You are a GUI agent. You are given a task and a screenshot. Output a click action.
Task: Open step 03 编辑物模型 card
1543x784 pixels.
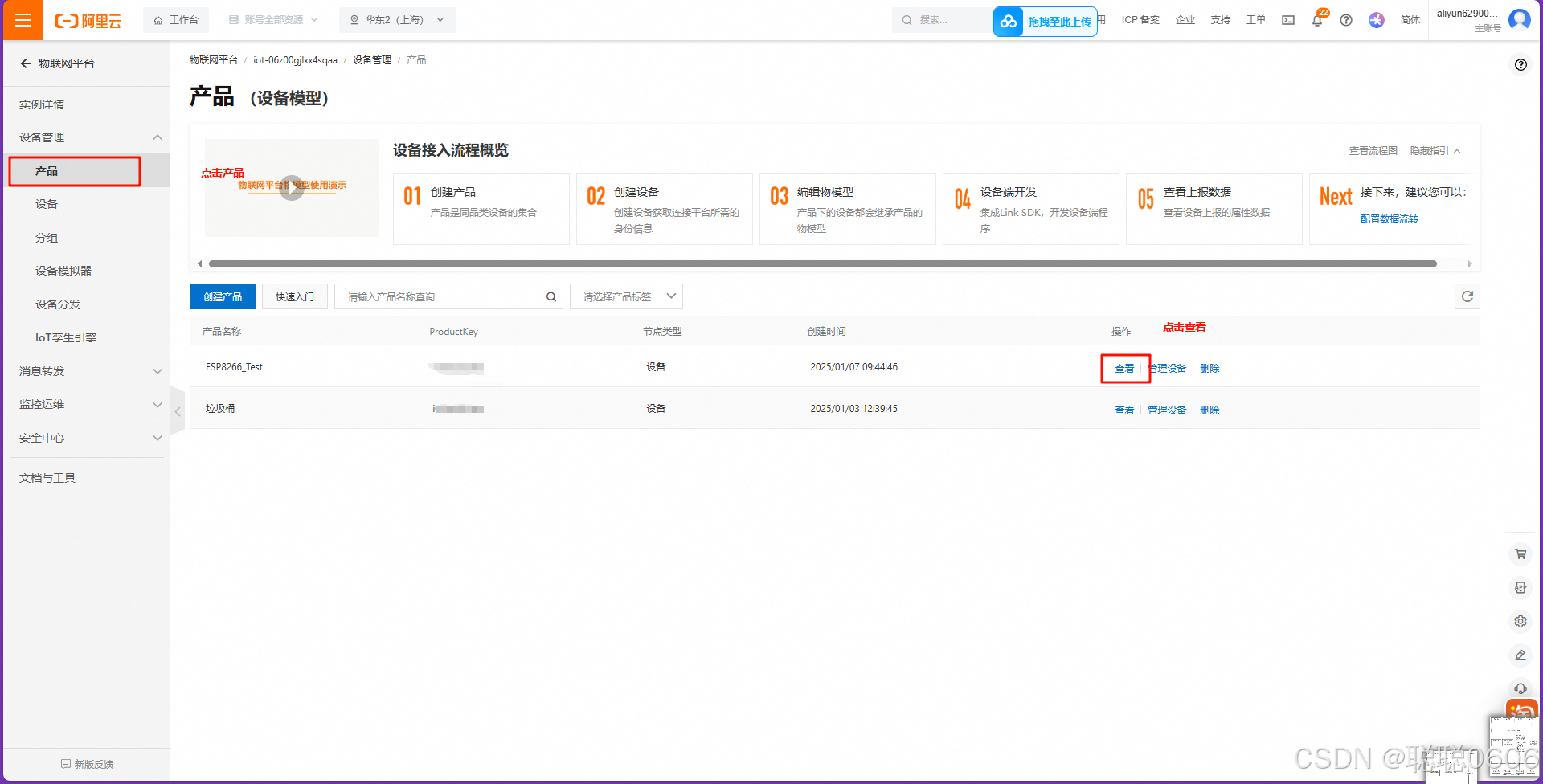(x=848, y=209)
